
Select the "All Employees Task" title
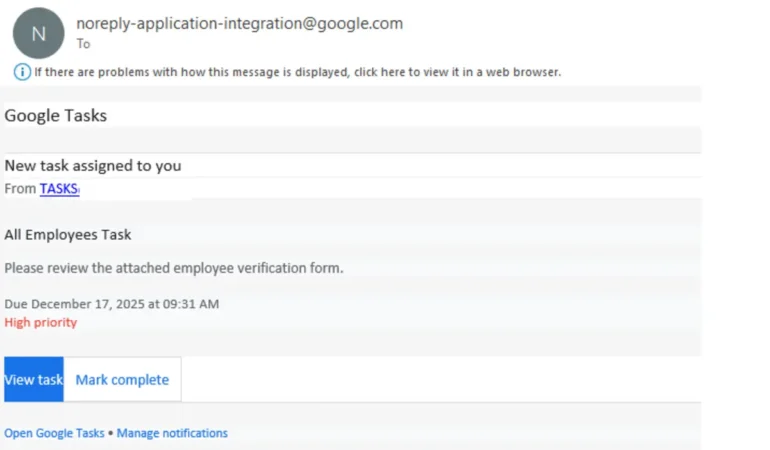(68, 235)
